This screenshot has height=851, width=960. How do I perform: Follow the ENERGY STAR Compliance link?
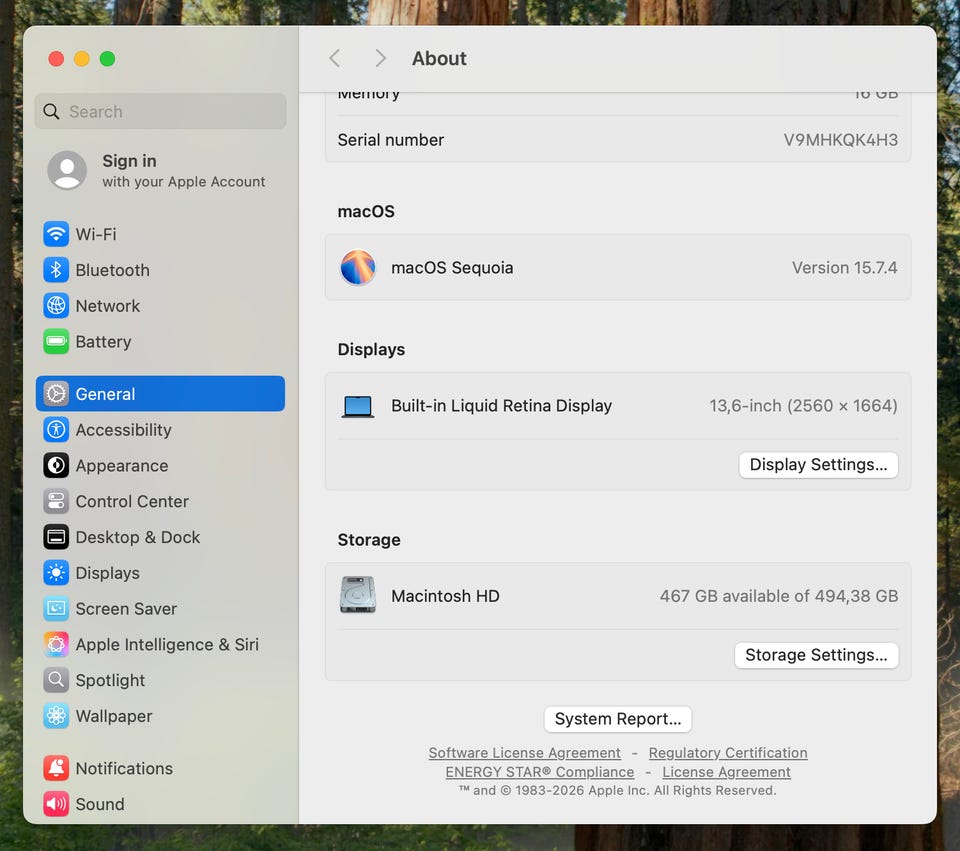[x=539, y=772]
